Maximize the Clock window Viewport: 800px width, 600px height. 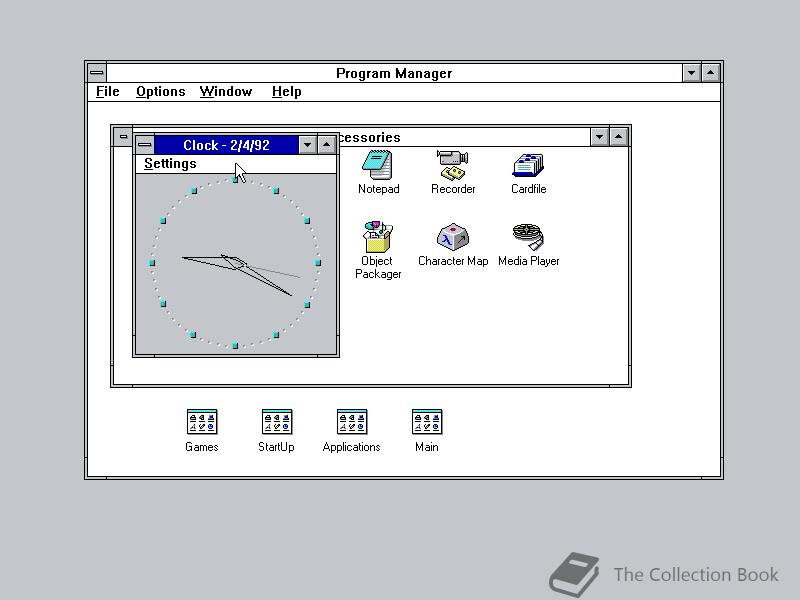327,145
